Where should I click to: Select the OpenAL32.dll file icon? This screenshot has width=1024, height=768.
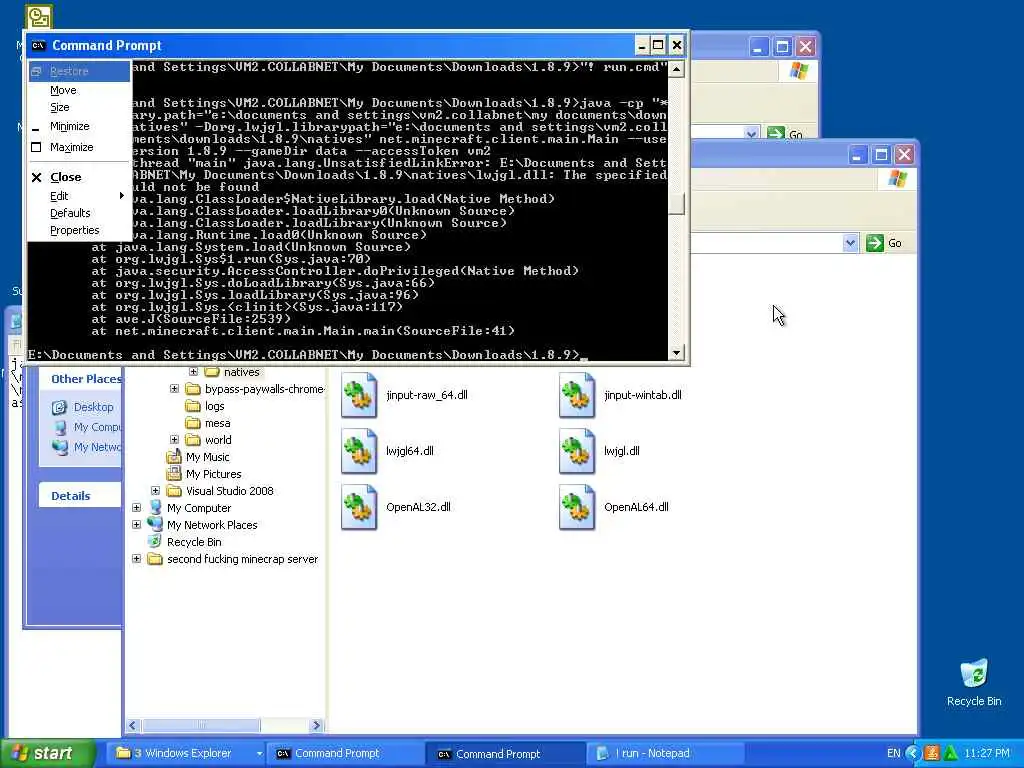[x=359, y=507]
